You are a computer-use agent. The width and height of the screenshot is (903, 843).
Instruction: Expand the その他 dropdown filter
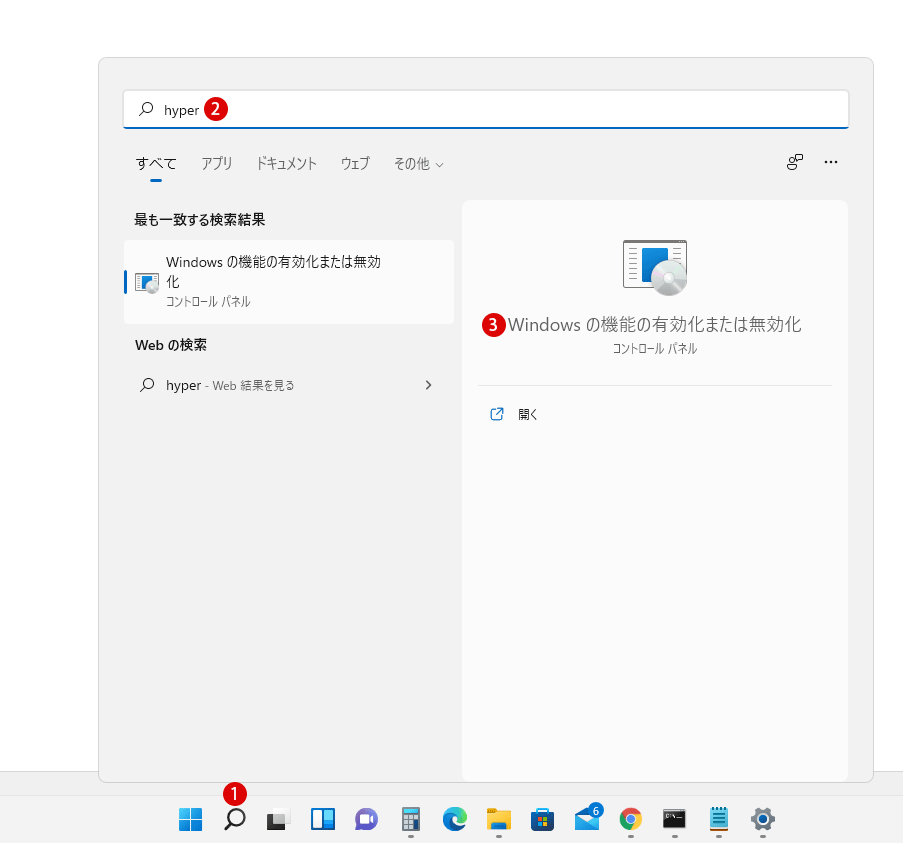pyautogui.click(x=419, y=164)
